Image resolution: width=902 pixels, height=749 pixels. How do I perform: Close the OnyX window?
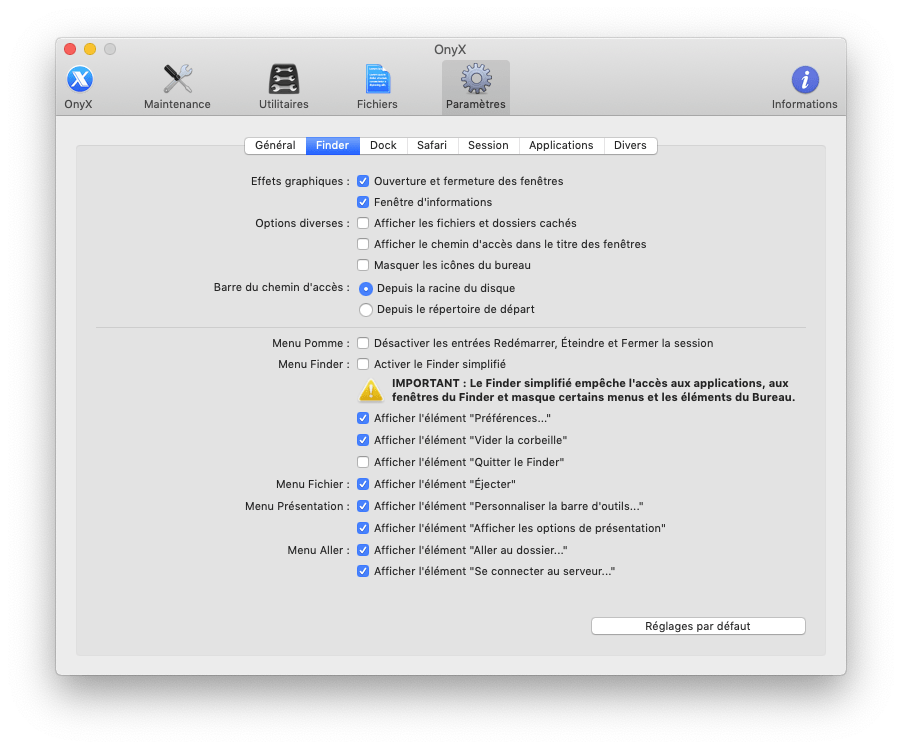[70, 49]
